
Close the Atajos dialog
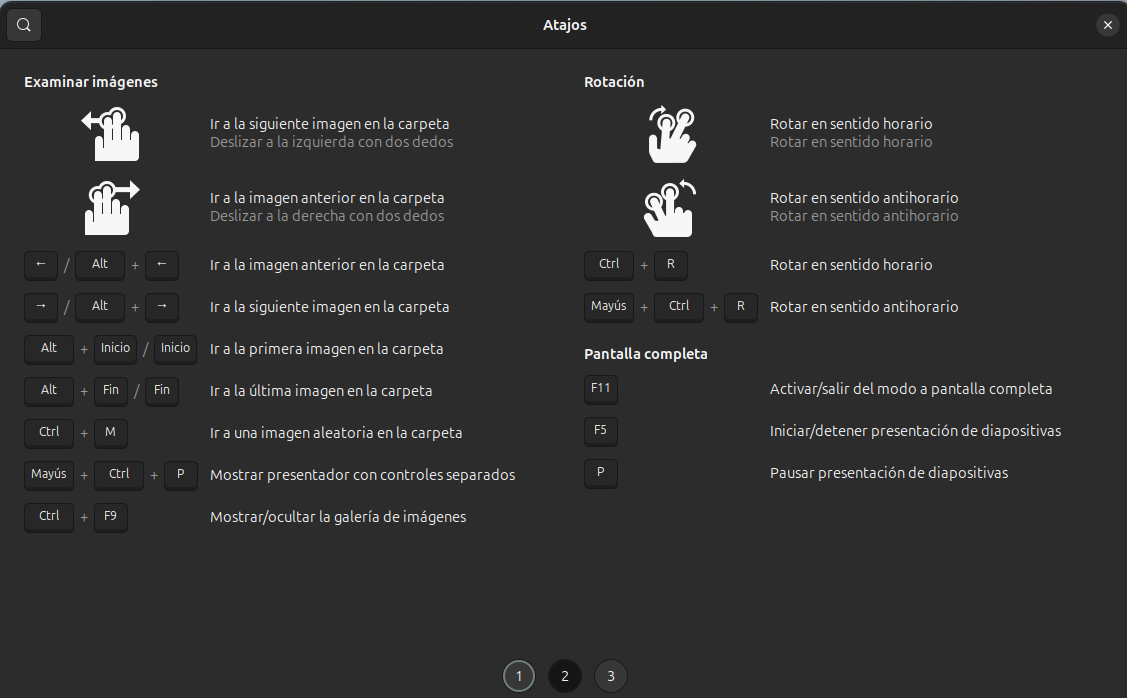pos(1108,24)
